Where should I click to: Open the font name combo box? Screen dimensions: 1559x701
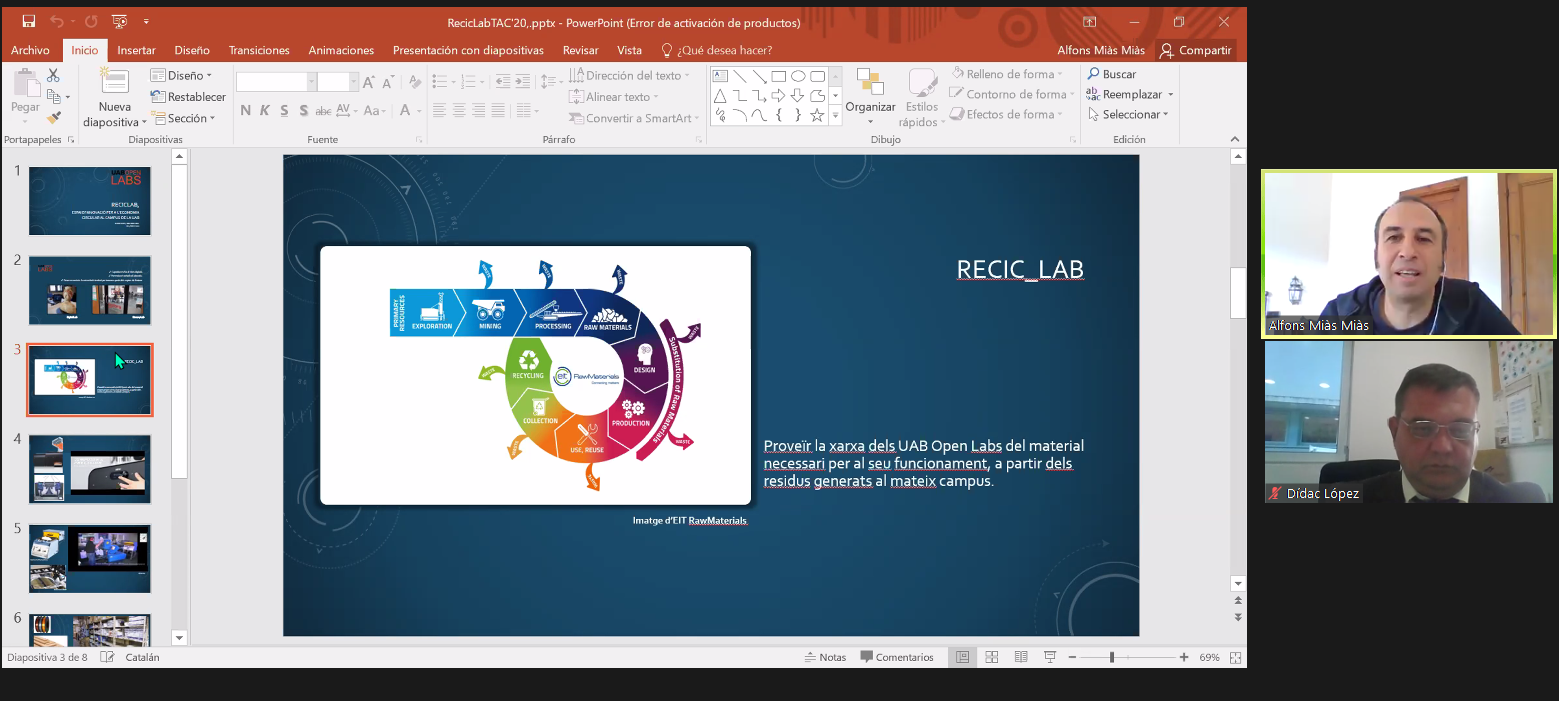tap(276, 82)
